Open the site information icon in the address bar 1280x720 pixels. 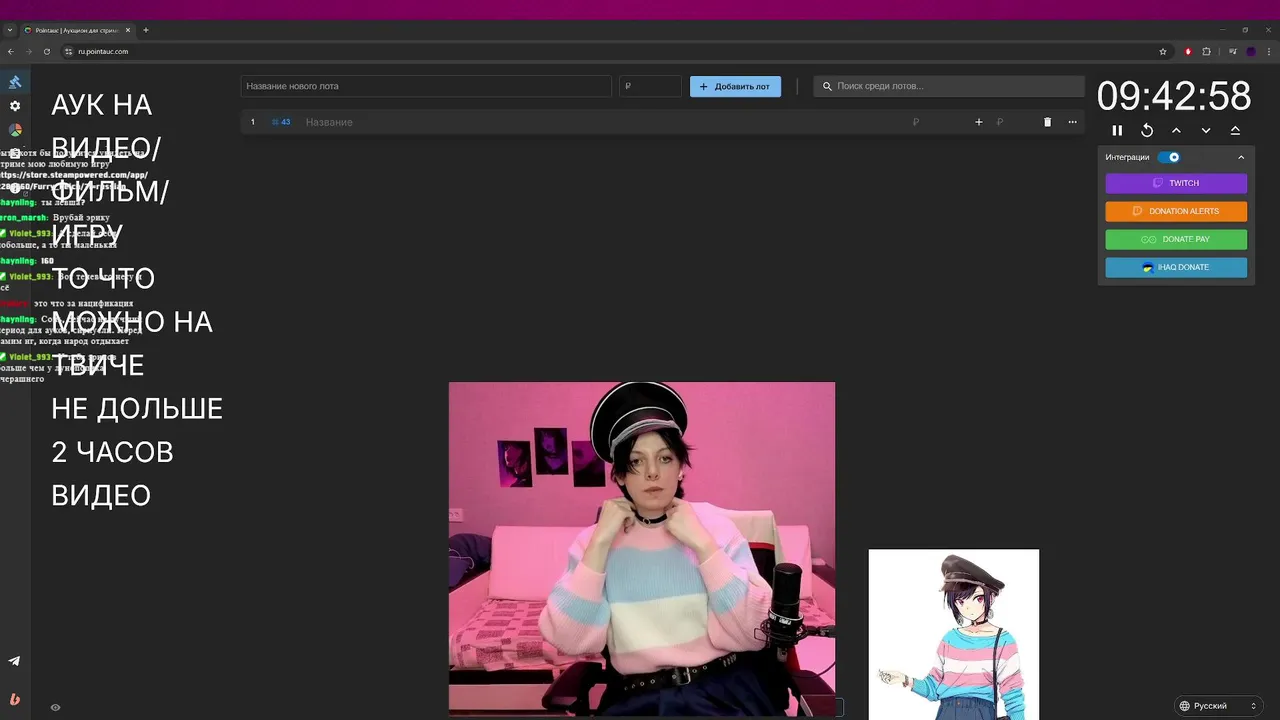pos(69,51)
